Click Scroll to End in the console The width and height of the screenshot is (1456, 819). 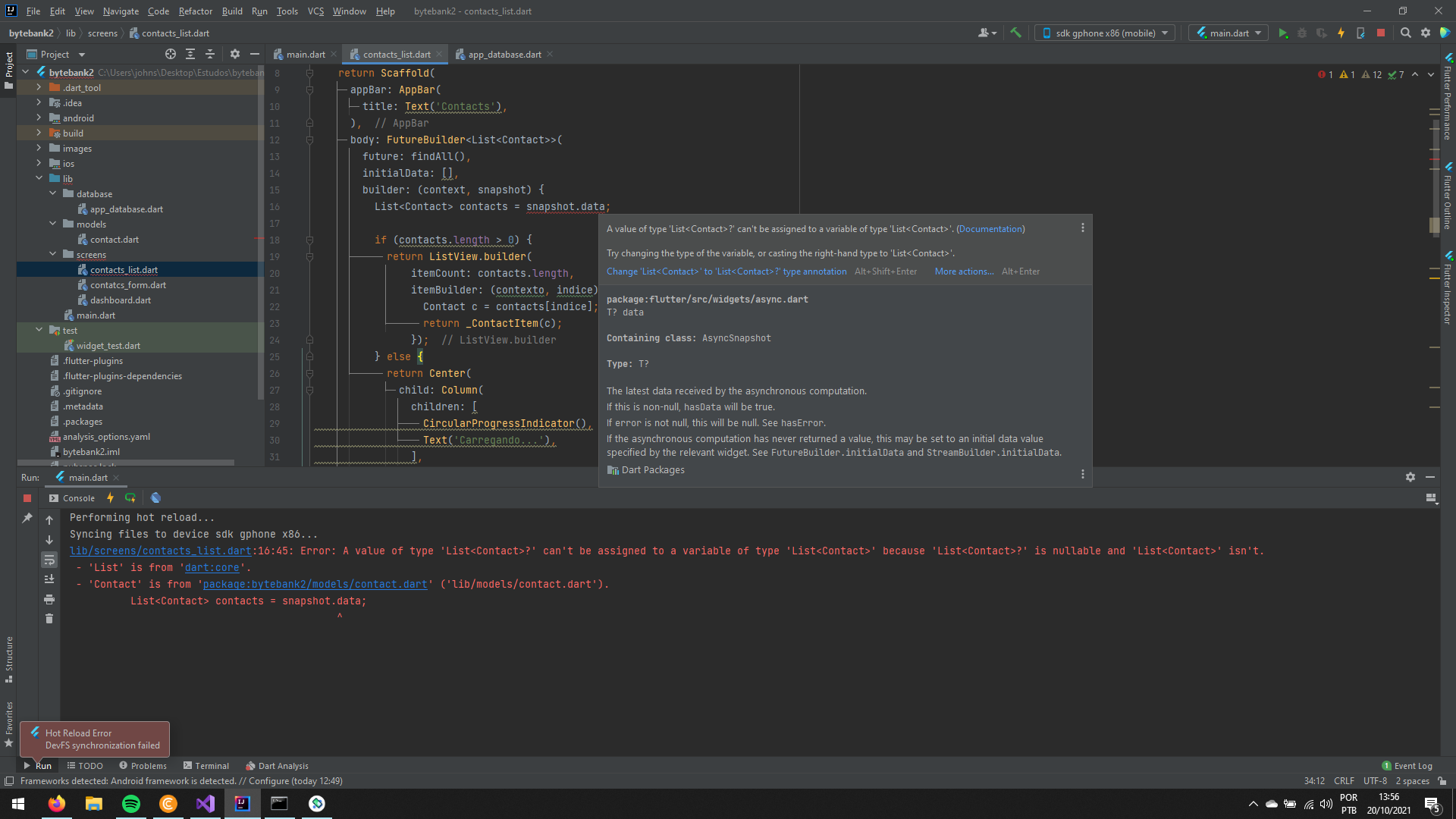coord(49,579)
